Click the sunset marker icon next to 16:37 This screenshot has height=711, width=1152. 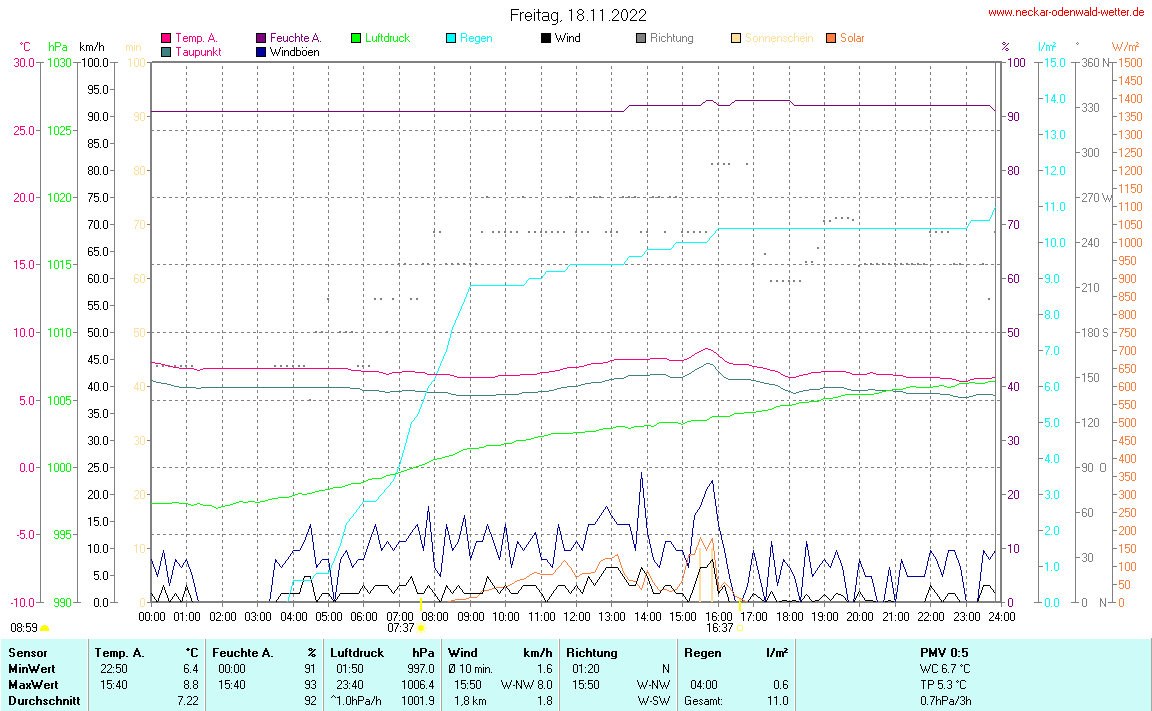coord(740,628)
